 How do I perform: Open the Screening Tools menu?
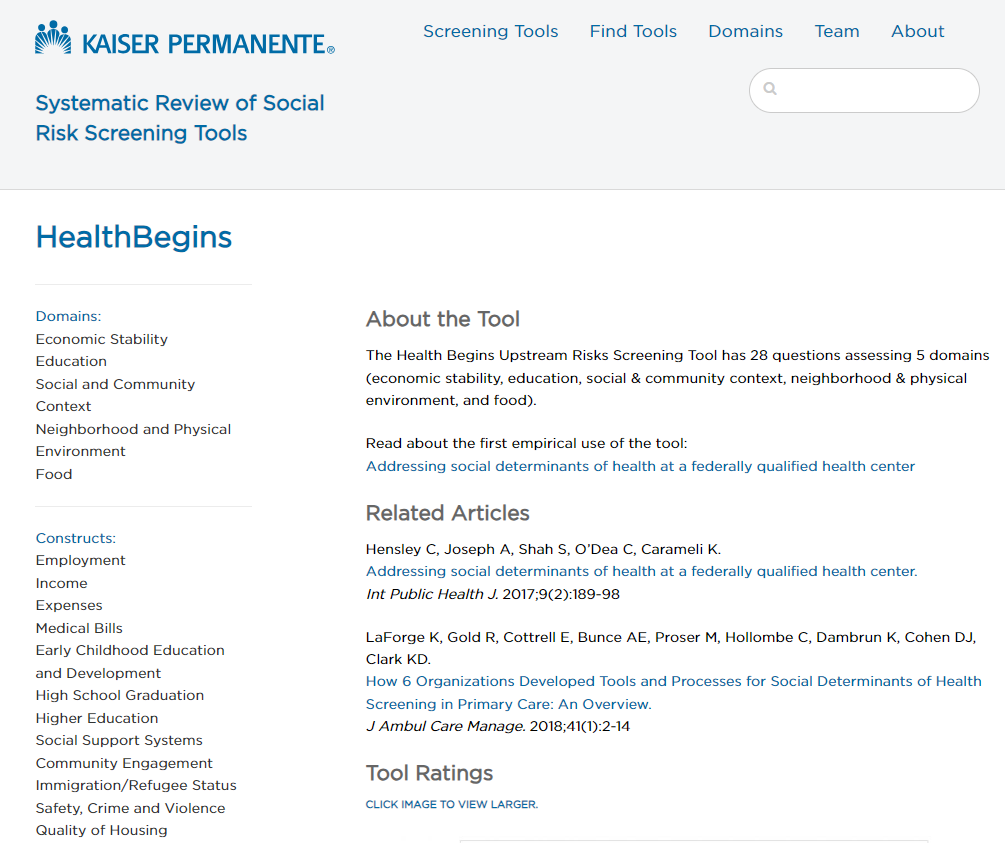pyautogui.click(x=490, y=31)
